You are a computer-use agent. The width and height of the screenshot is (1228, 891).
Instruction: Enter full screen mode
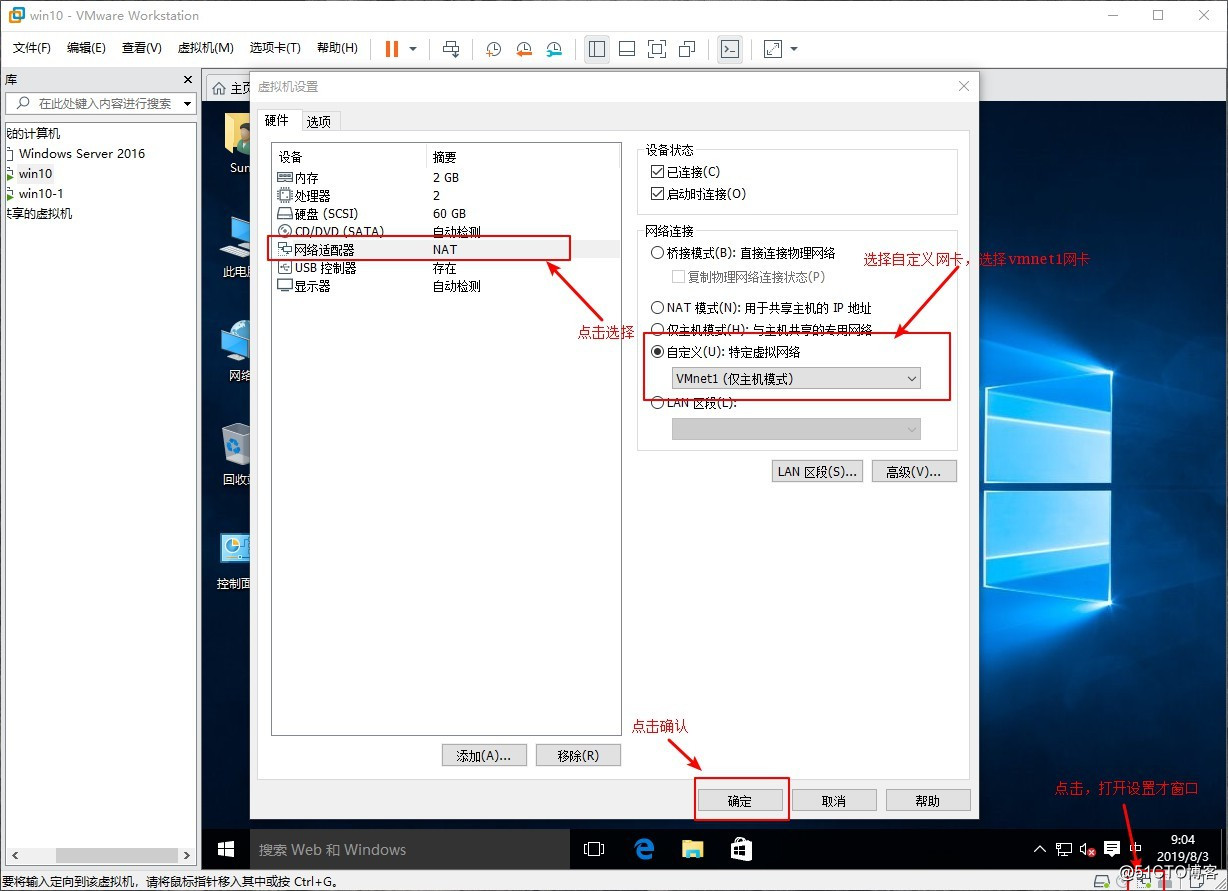(x=657, y=49)
